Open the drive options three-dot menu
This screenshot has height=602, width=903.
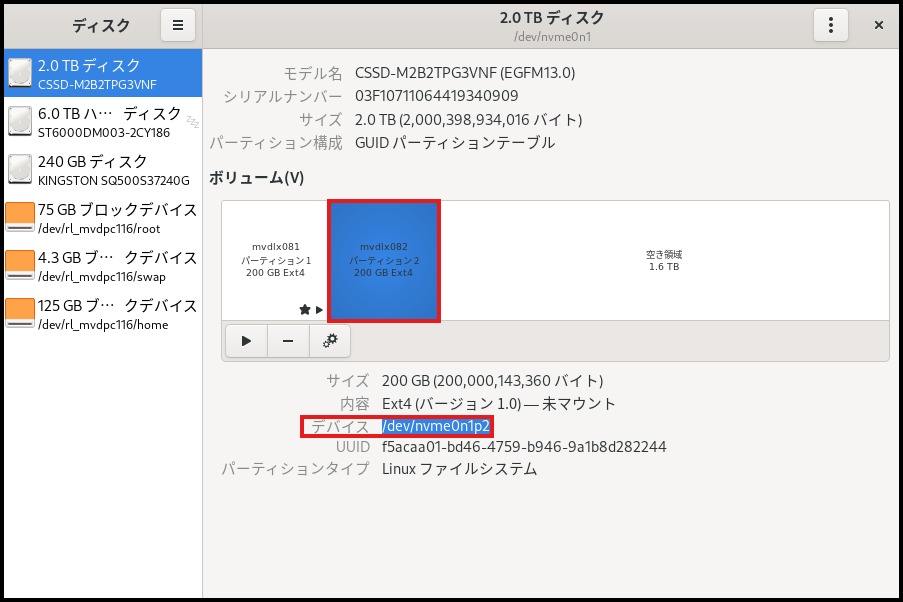coord(830,25)
